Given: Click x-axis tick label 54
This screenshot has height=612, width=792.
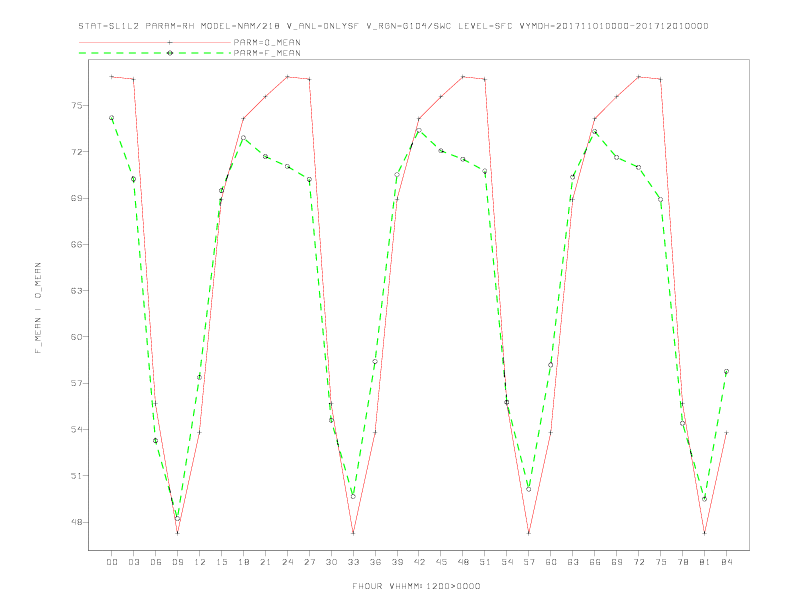Looking at the screenshot, I should click(507, 562).
